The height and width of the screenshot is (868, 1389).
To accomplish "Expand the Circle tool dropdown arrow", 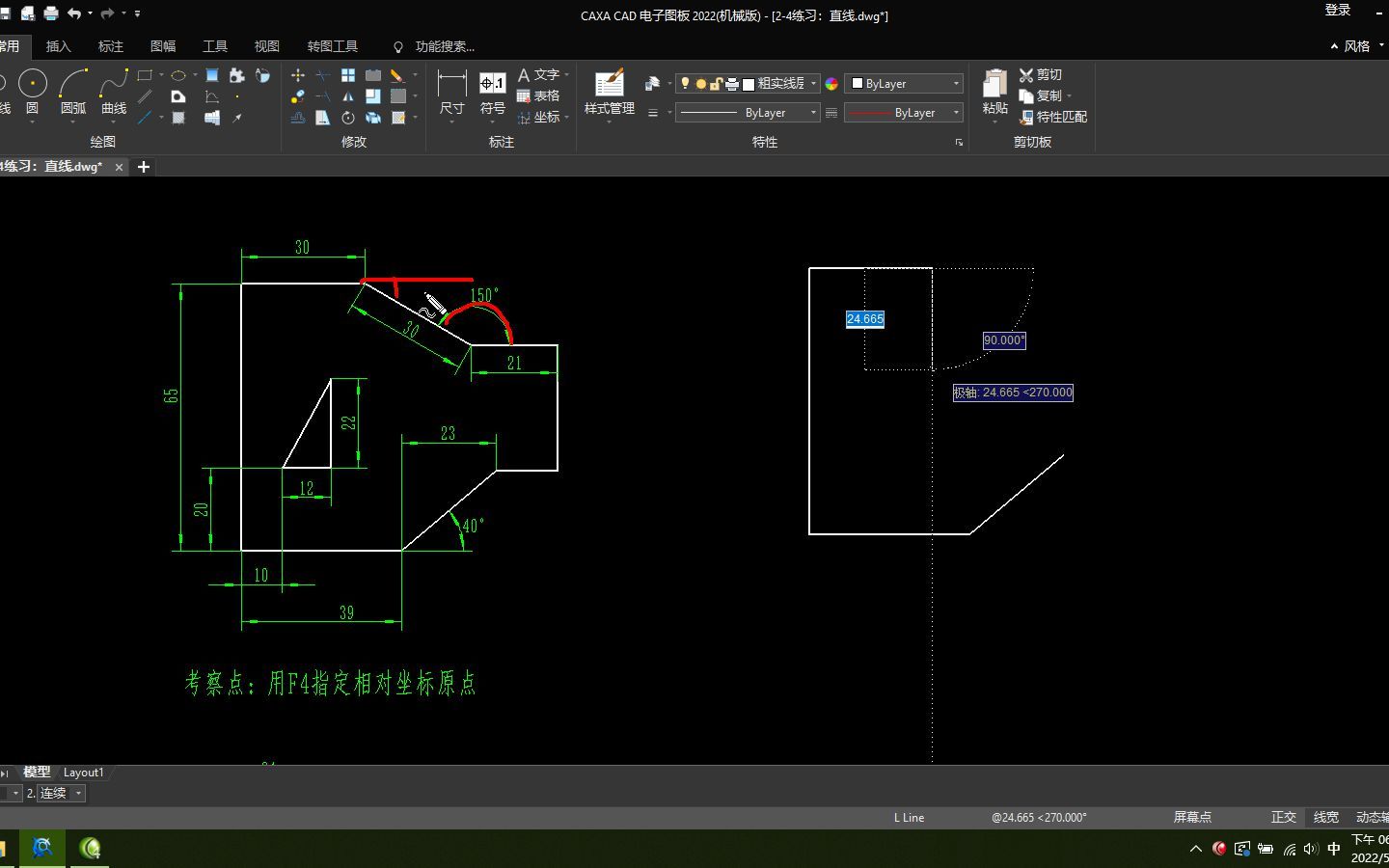I will coord(32,122).
